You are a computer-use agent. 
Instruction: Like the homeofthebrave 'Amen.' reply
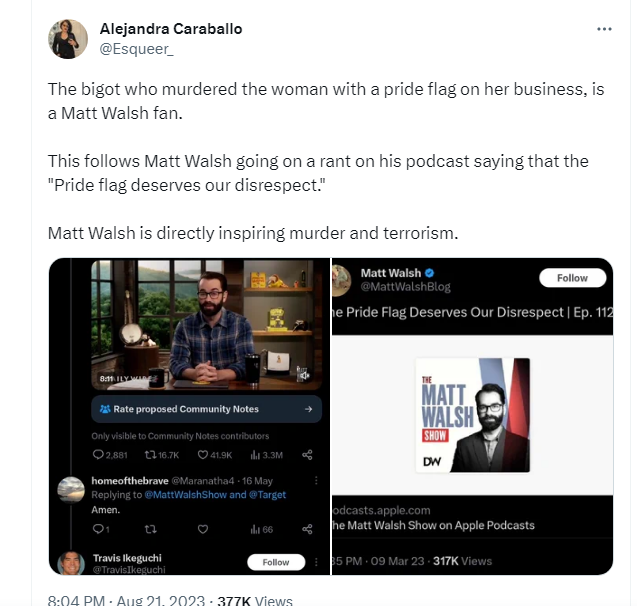point(203,529)
